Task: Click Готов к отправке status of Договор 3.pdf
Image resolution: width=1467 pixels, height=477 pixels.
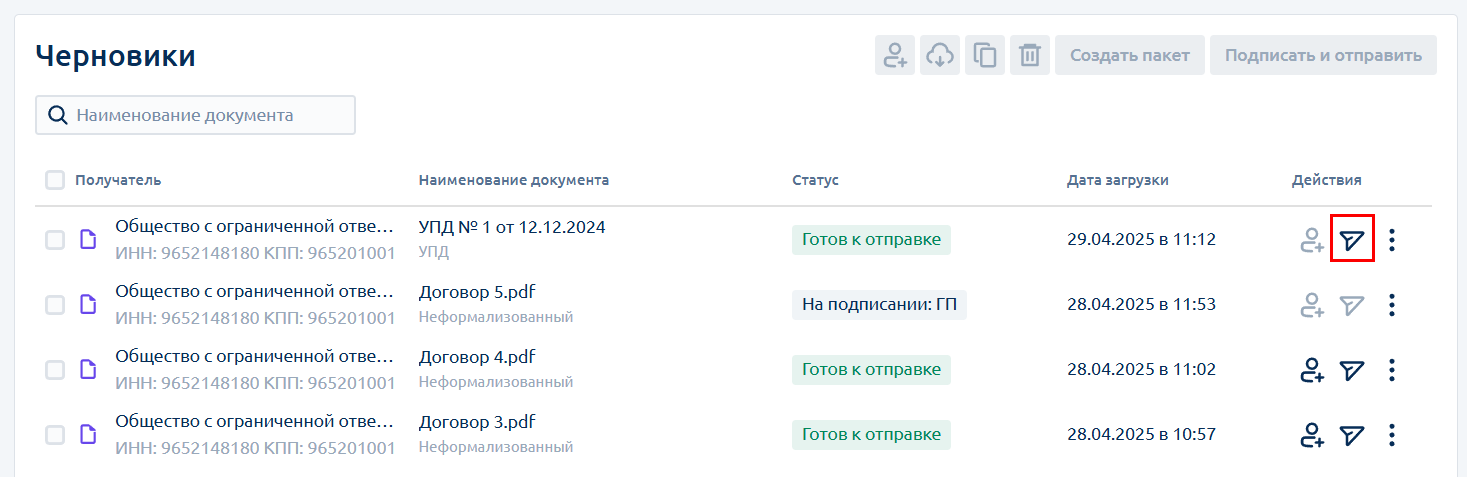Action: (871, 435)
